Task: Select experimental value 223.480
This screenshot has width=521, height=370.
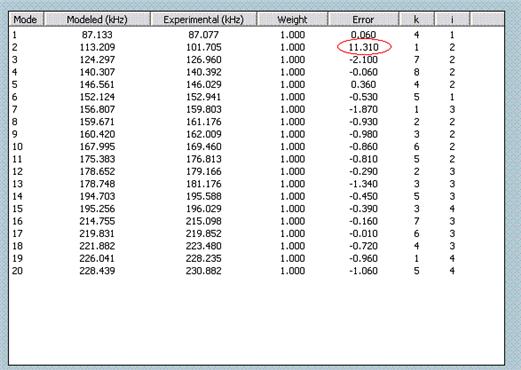Action: 203,246
